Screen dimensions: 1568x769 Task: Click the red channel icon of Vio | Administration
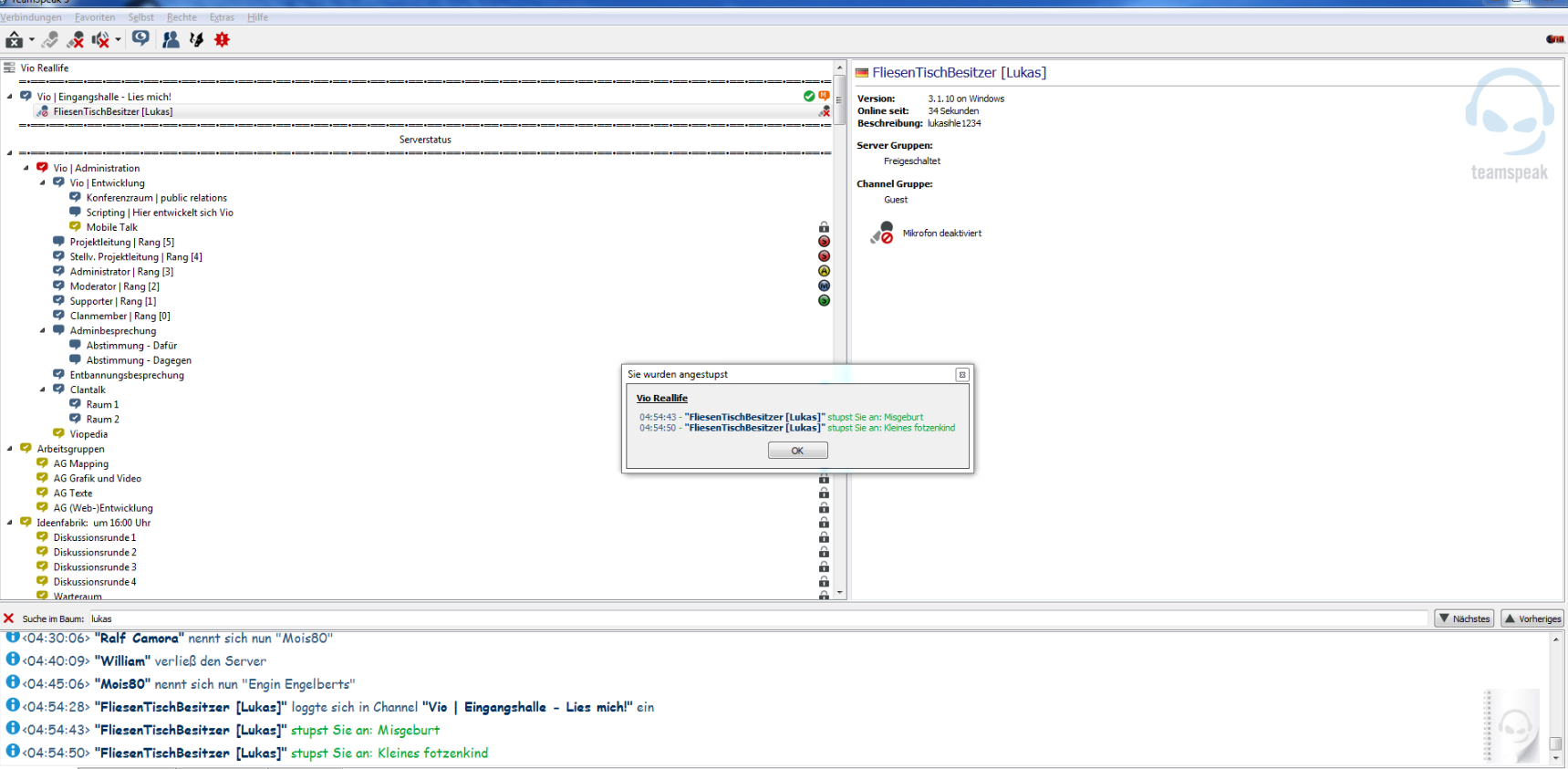42,168
